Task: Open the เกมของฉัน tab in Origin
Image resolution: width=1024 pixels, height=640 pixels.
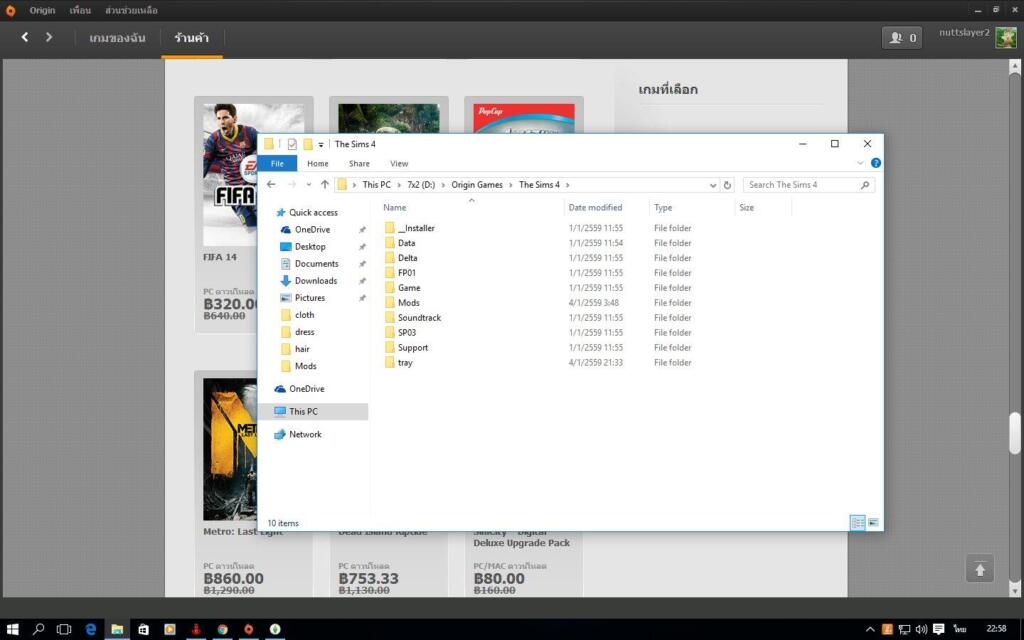Action: [118, 38]
